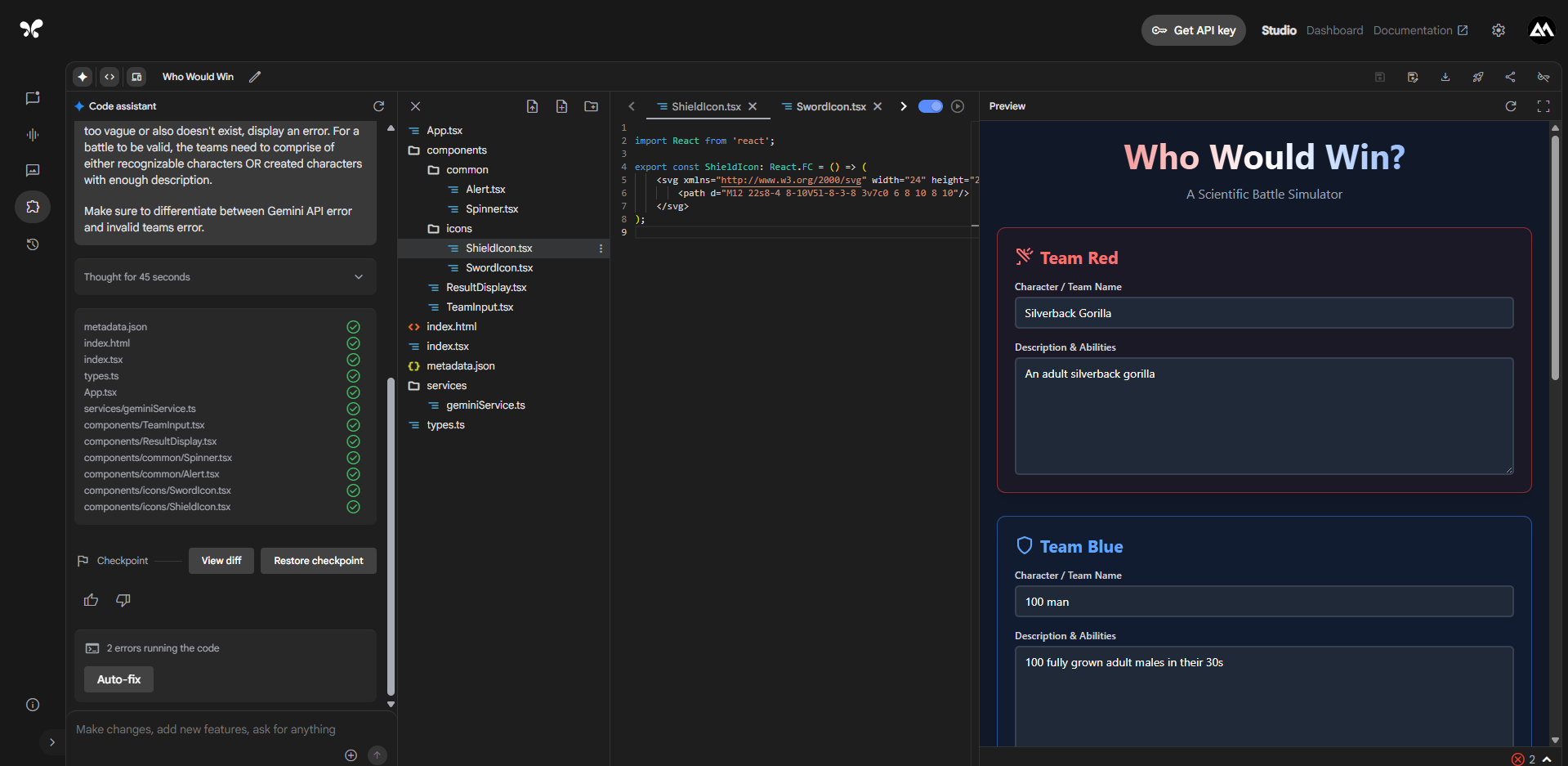Image resolution: width=1568 pixels, height=766 pixels.
Task: Click the save icon in app toolbar
Action: click(x=1379, y=77)
